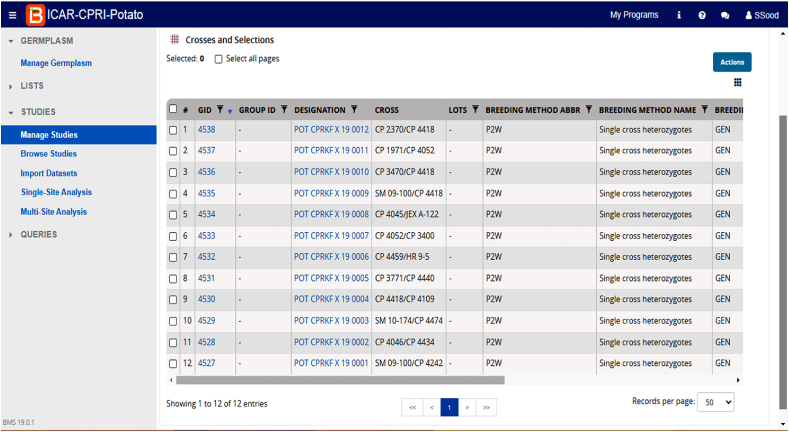The height and width of the screenshot is (432, 789).
Task: Filter by the Designation column icon
Action: click(355, 110)
